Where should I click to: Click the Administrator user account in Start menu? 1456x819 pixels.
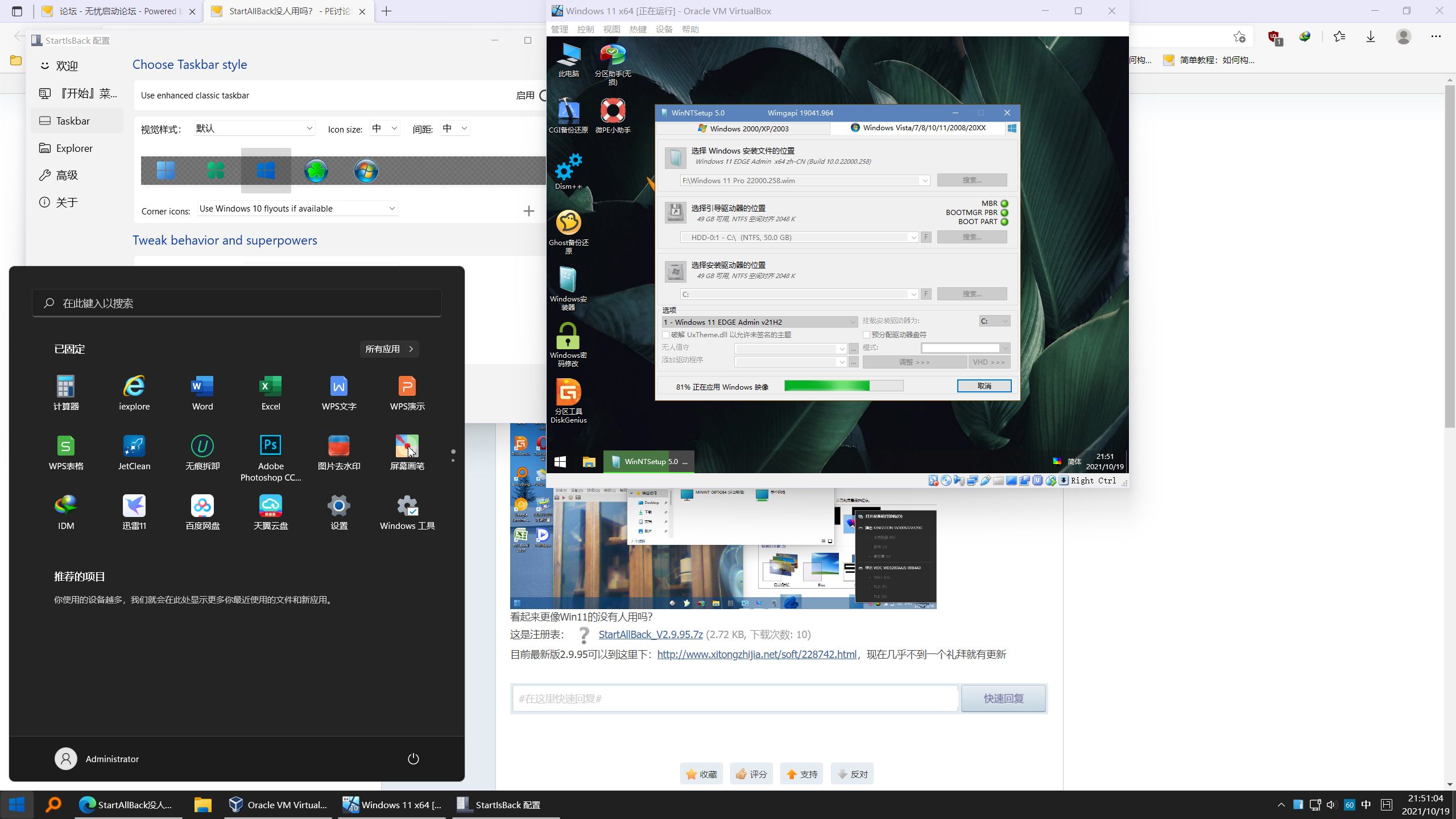pos(97,759)
